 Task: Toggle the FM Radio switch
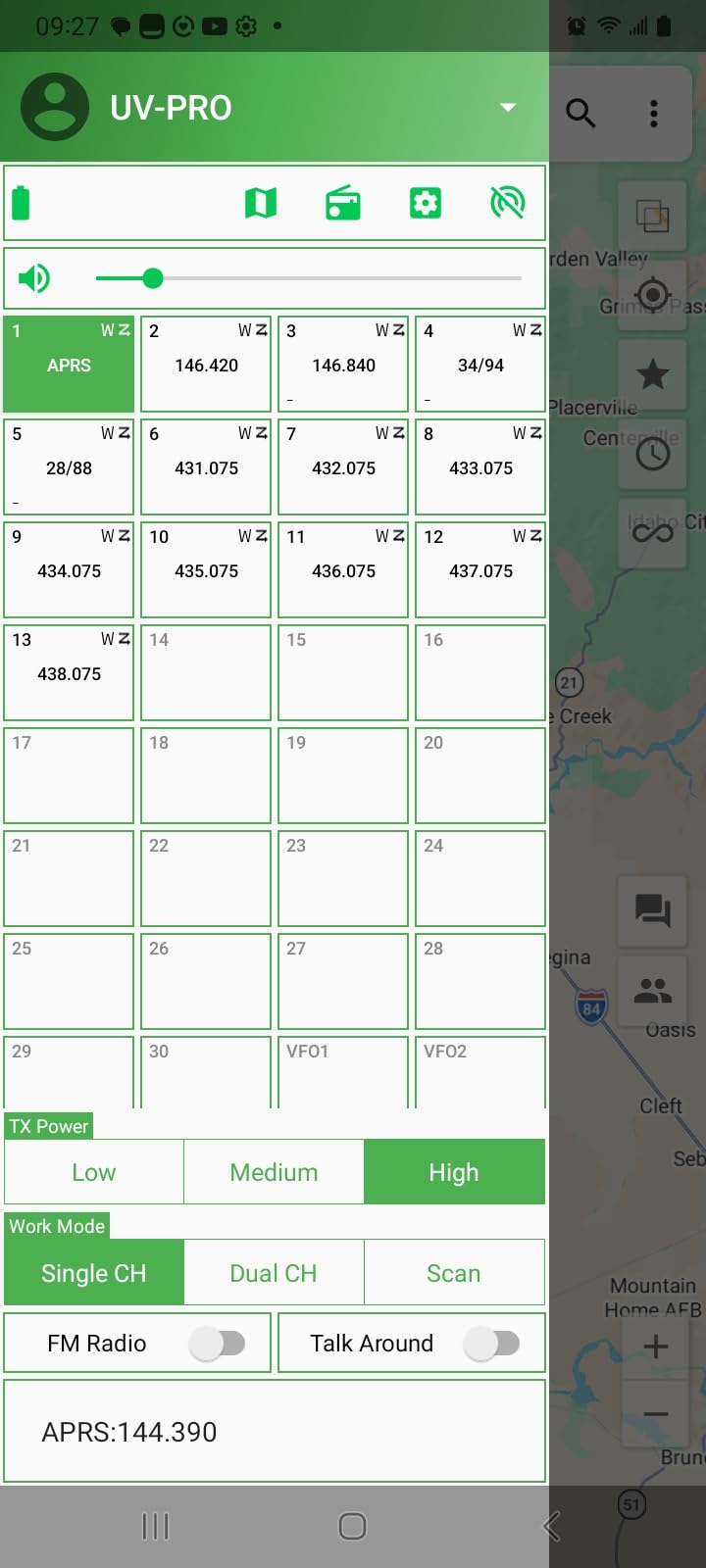point(218,1344)
